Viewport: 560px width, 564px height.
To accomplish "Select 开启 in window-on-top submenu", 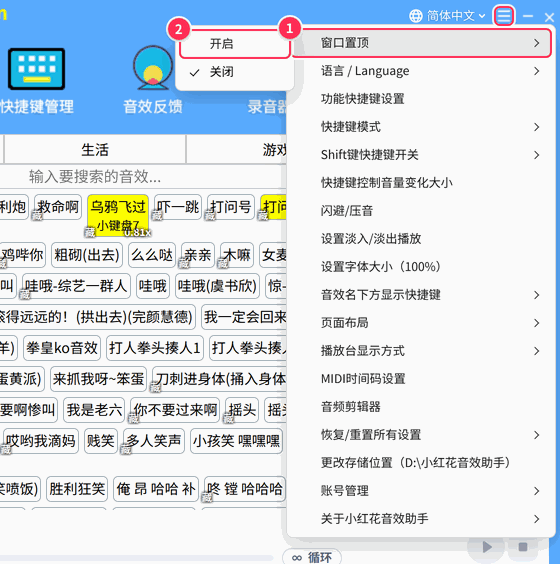I will [x=235, y=44].
